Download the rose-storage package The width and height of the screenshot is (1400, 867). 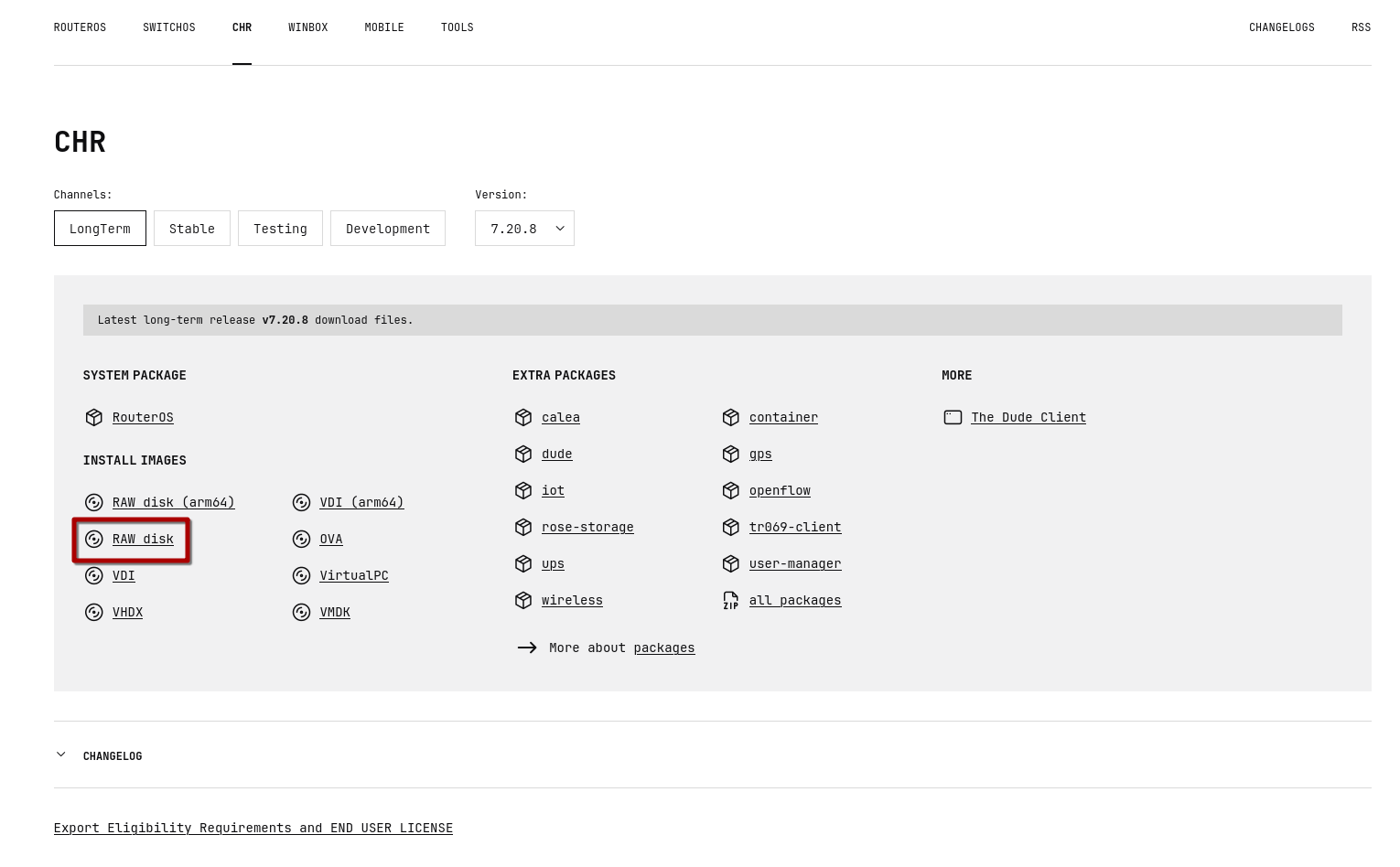(x=587, y=527)
